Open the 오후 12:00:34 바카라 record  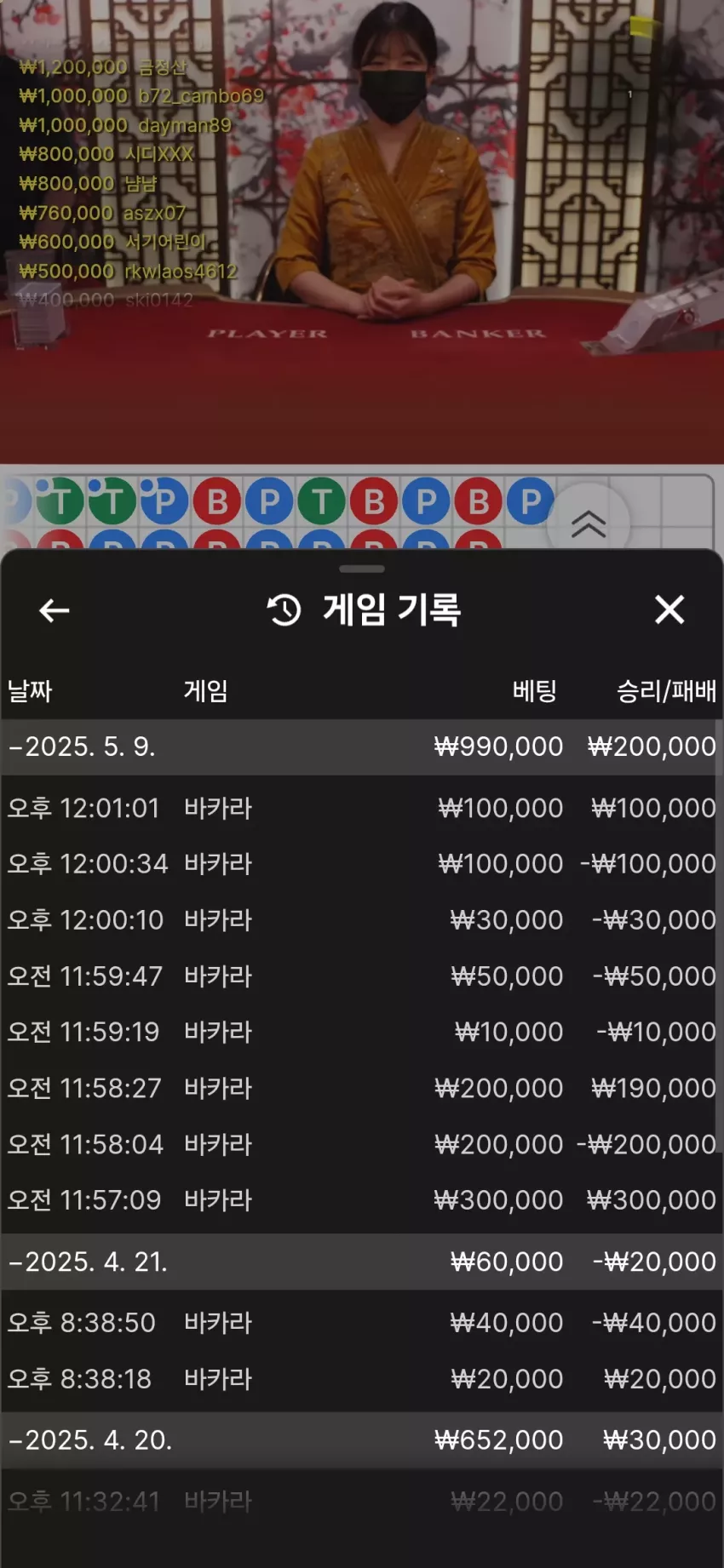click(x=362, y=863)
